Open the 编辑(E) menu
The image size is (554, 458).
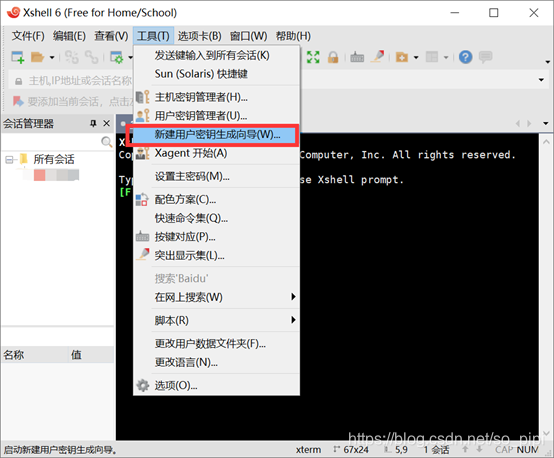[x=69, y=36]
